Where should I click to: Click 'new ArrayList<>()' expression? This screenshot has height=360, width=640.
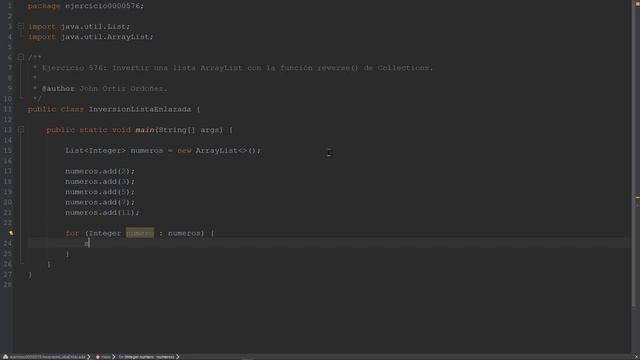218,151
